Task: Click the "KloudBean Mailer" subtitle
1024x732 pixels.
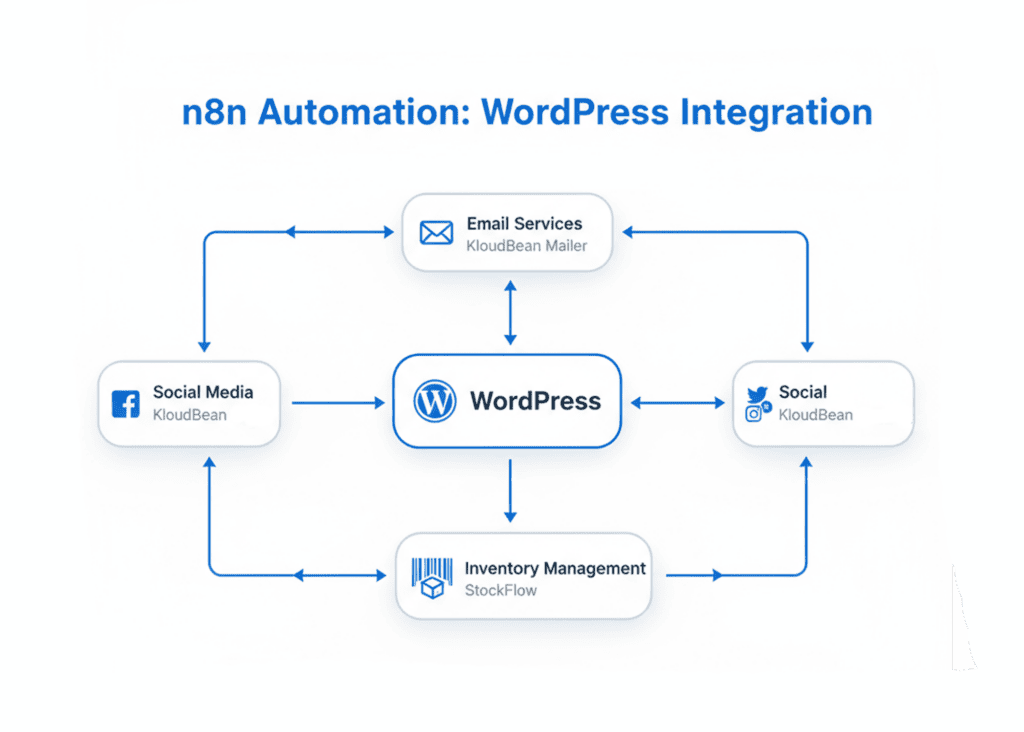Action: pos(526,246)
